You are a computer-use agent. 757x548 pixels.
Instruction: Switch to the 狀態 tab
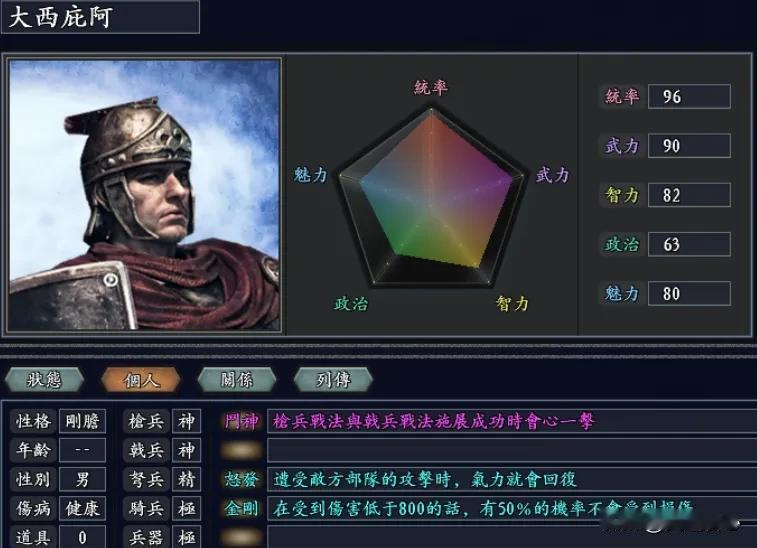(x=44, y=380)
